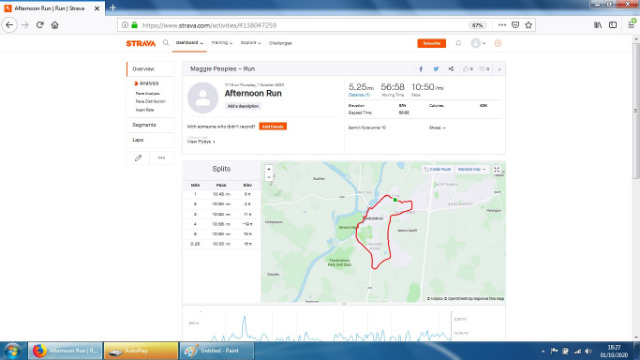The width and height of the screenshot is (640, 360).
Task: Zoom in on the map
Action: click(x=269, y=169)
